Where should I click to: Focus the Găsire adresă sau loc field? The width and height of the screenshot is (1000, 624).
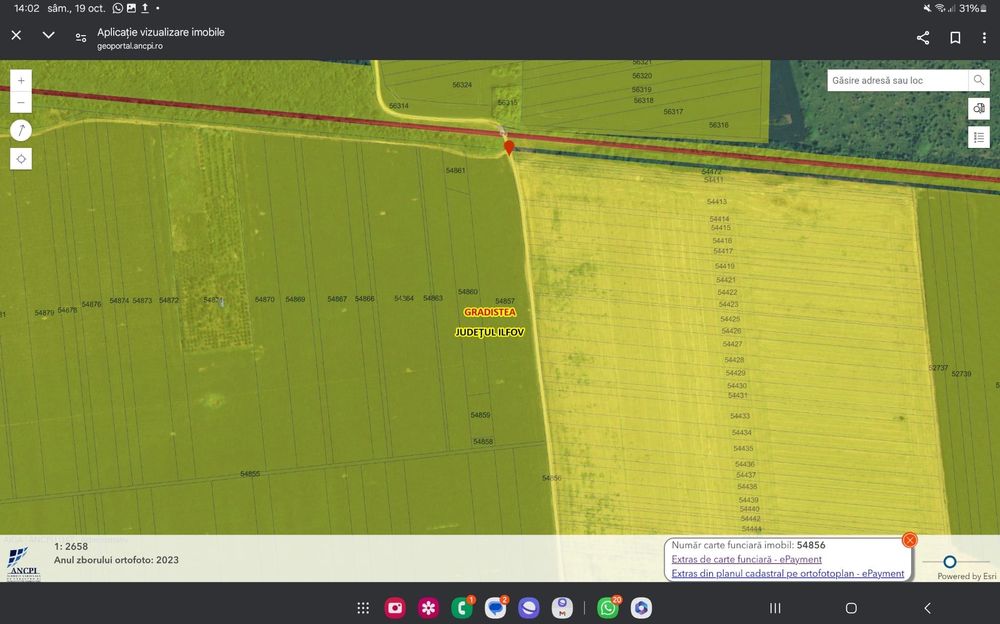pyautogui.click(x=897, y=80)
